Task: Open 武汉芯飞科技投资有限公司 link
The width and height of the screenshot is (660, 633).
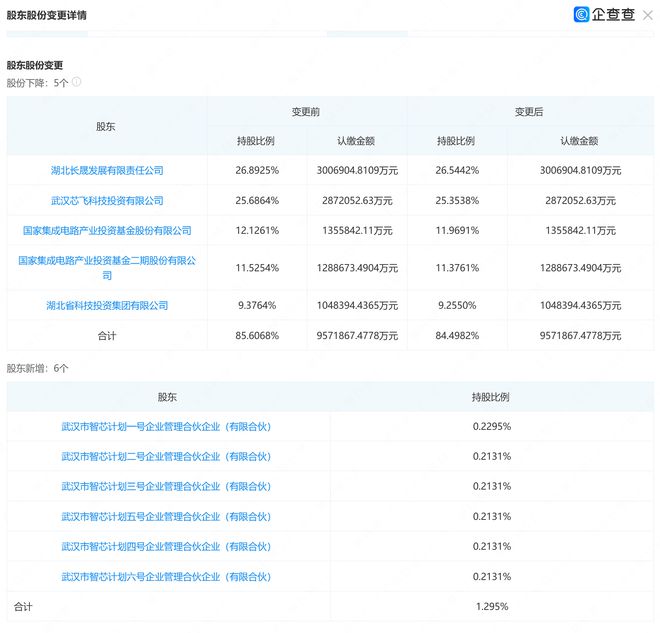Action: click(107, 201)
